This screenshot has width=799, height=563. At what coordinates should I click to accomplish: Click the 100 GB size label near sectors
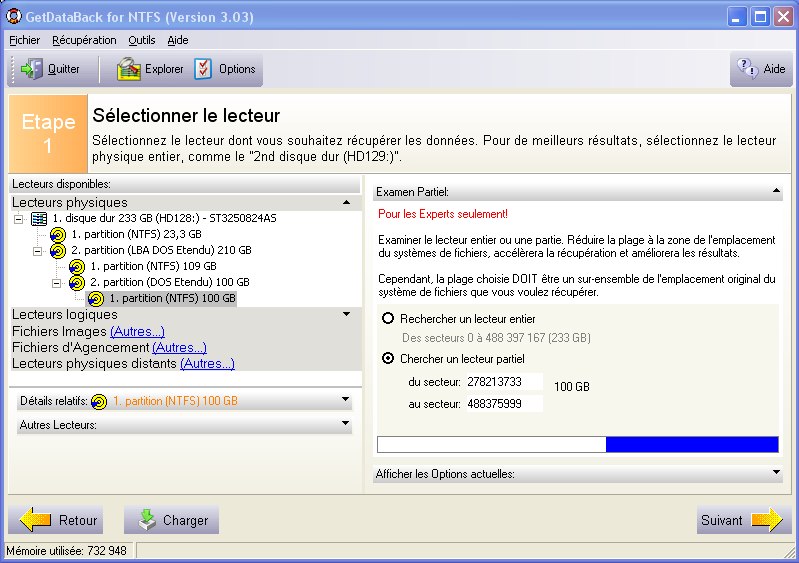pos(572,387)
